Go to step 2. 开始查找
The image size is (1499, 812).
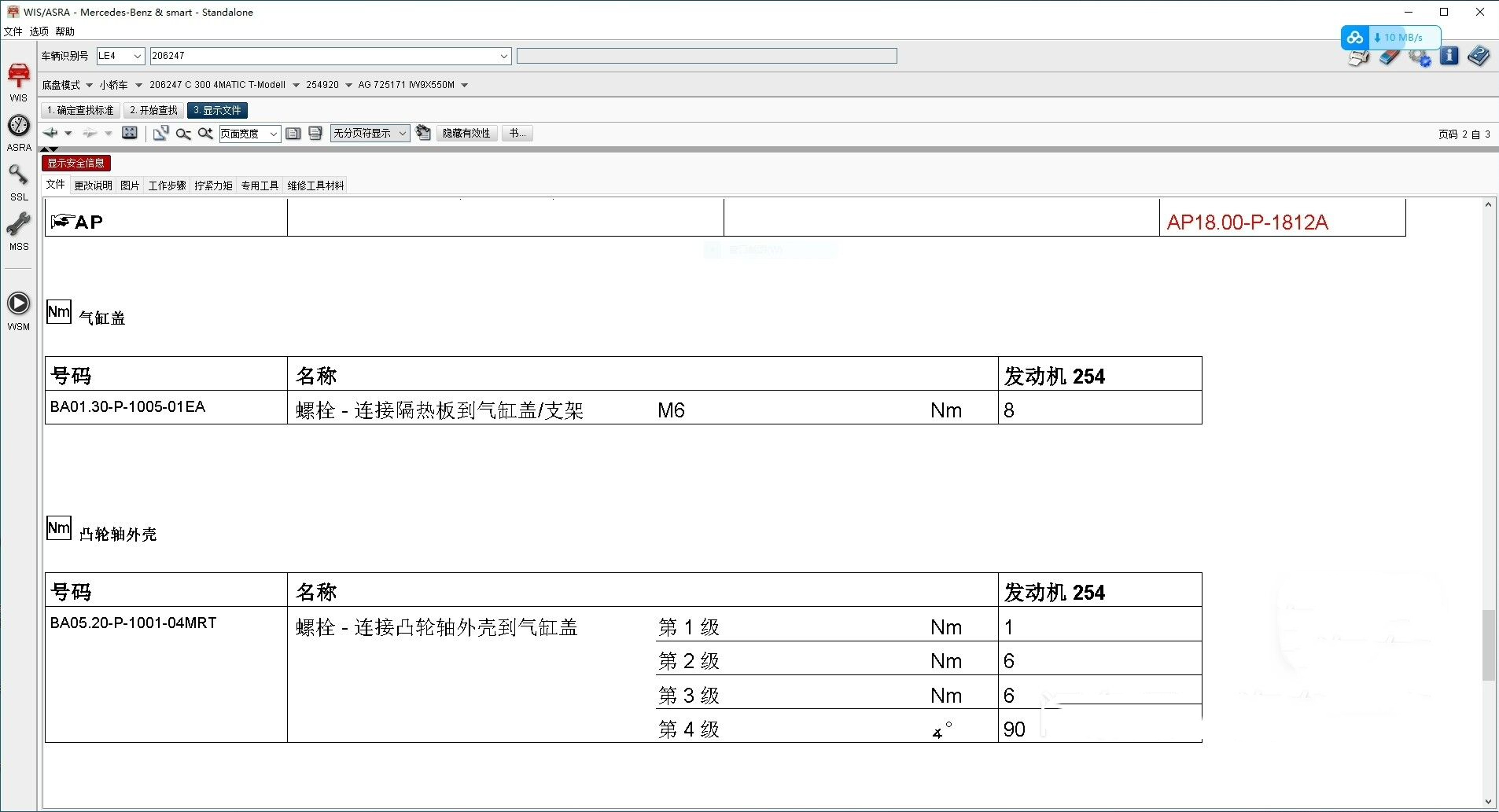click(153, 111)
